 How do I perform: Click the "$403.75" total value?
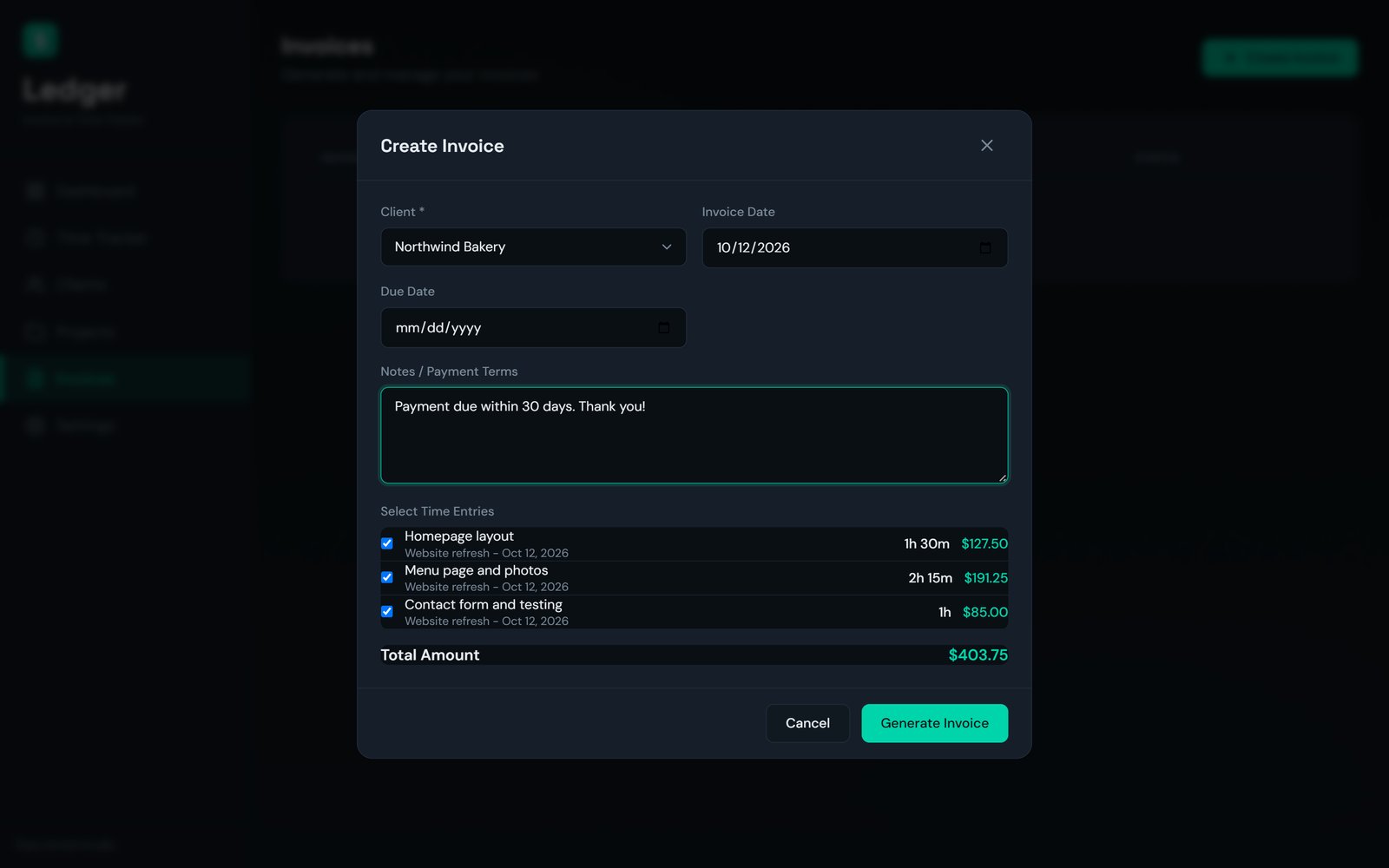pyautogui.click(x=978, y=655)
